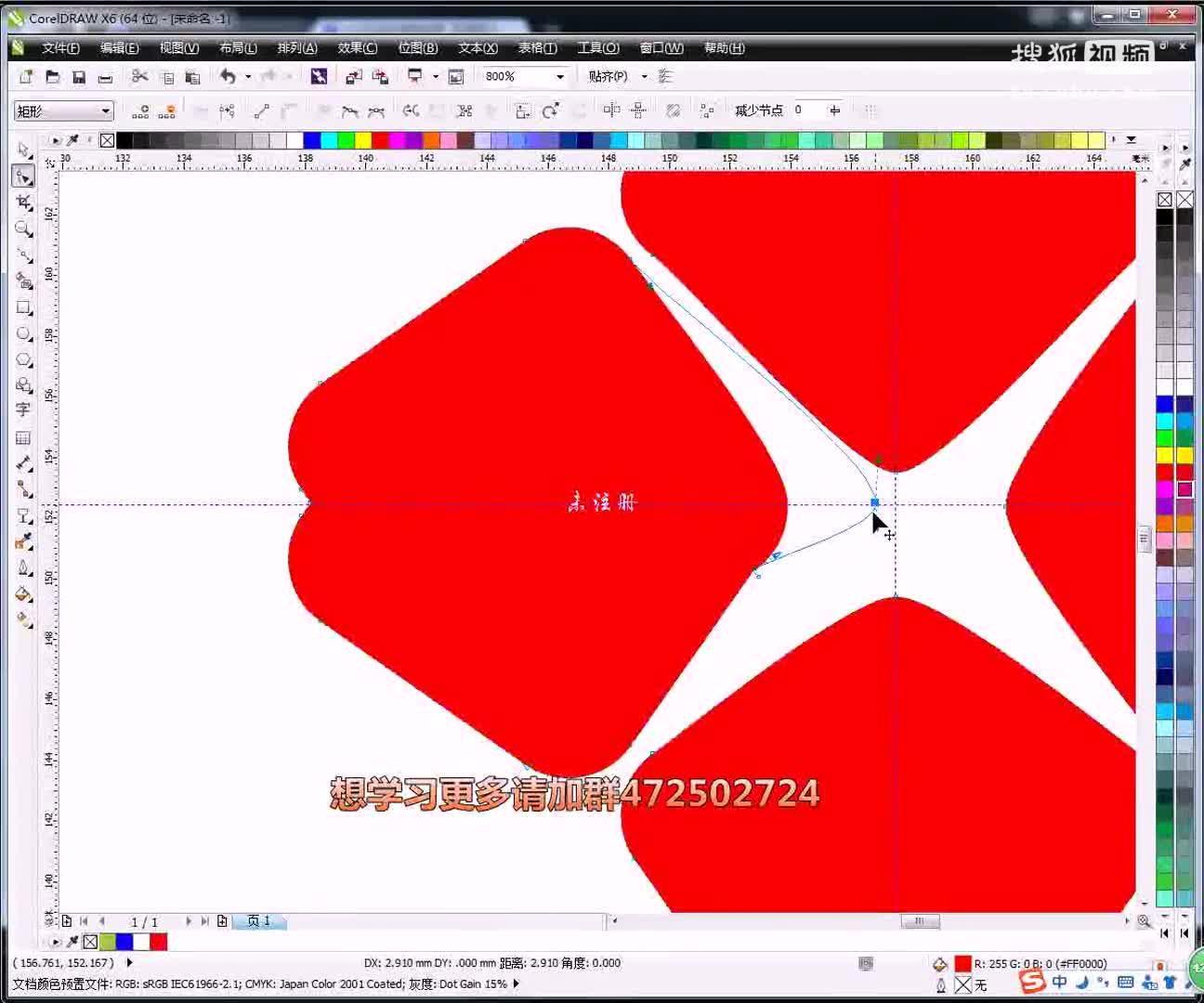The height and width of the screenshot is (1003, 1204).
Task: Switch to the 页 1 page tab
Action: click(259, 921)
